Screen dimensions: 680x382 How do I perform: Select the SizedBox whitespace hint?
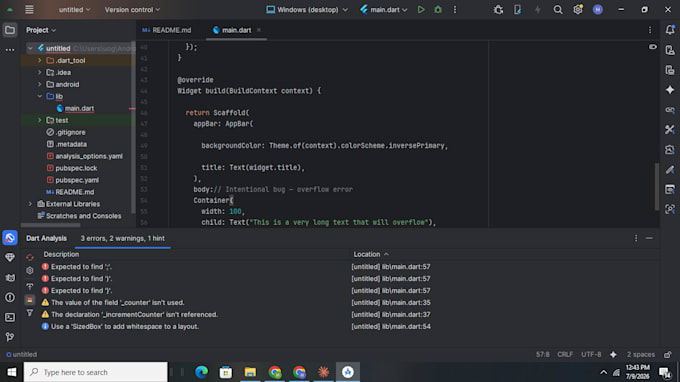click(125, 326)
